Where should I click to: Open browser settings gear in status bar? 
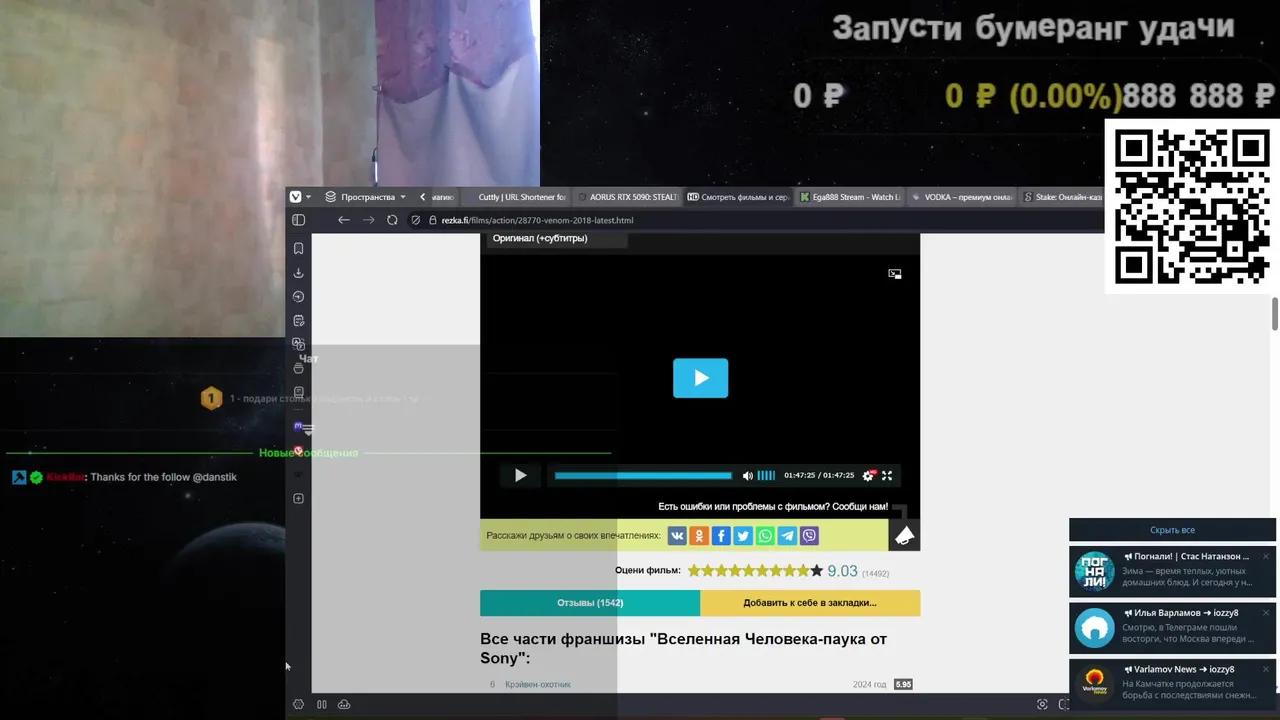pyautogui.click(x=298, y=704)
